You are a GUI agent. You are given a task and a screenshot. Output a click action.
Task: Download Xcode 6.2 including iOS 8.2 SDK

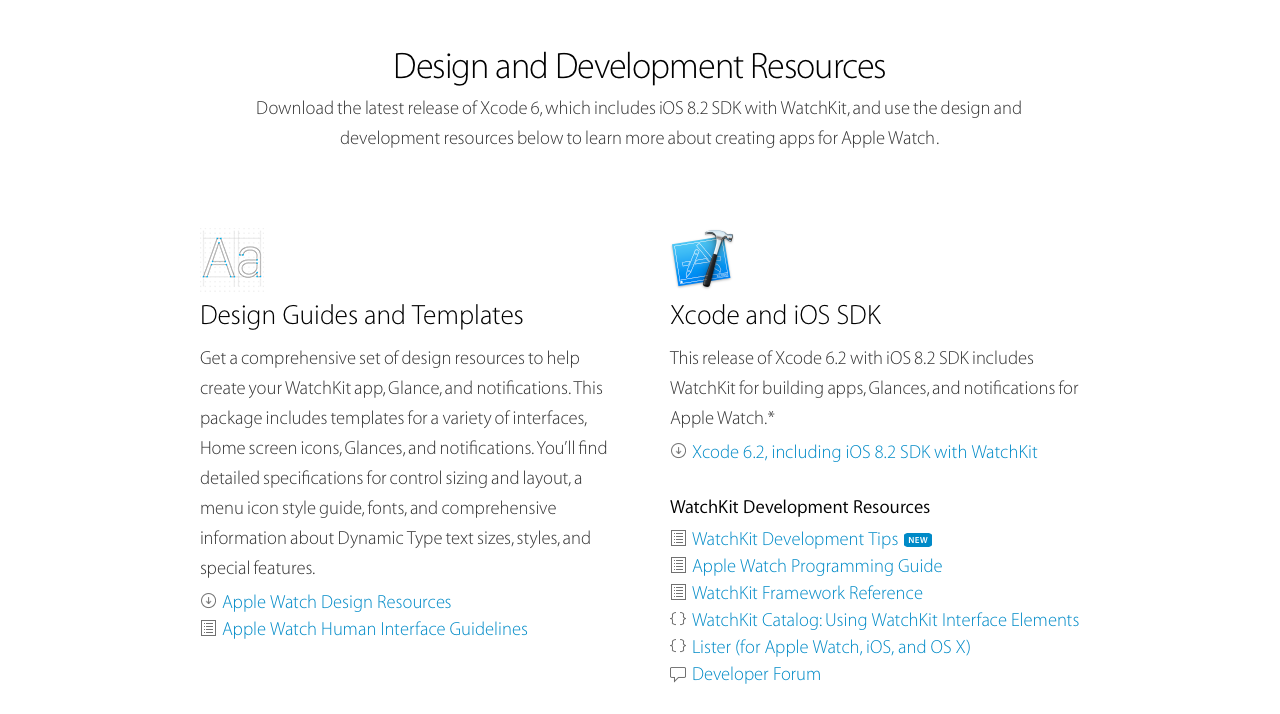(x=865, y=452)
